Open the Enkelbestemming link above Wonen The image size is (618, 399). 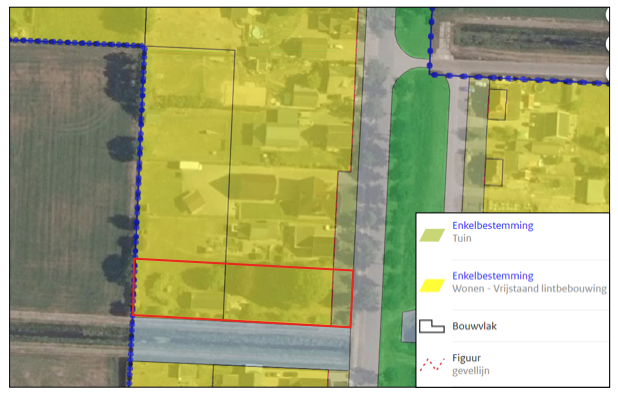pos(493,276)
